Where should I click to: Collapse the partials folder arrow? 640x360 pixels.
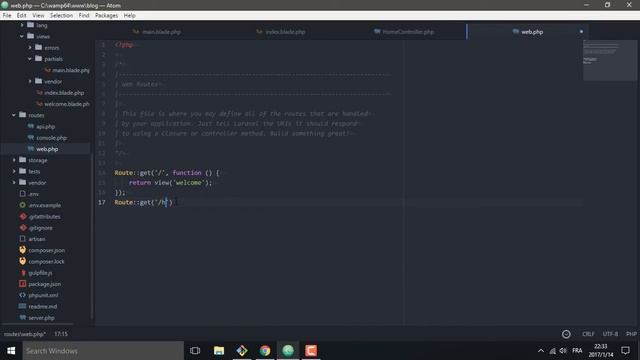click(30, 59)
